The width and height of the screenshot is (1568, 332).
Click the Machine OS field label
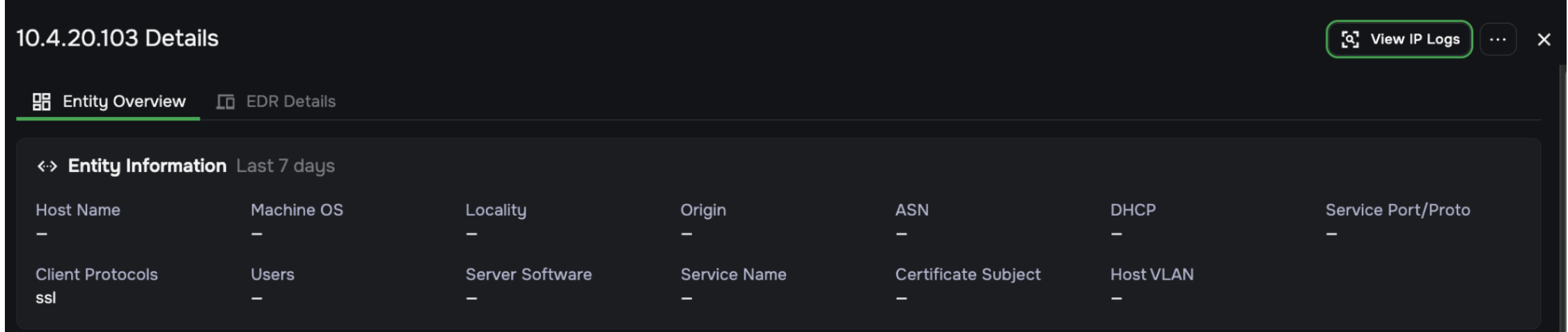[x=297, y=210]
